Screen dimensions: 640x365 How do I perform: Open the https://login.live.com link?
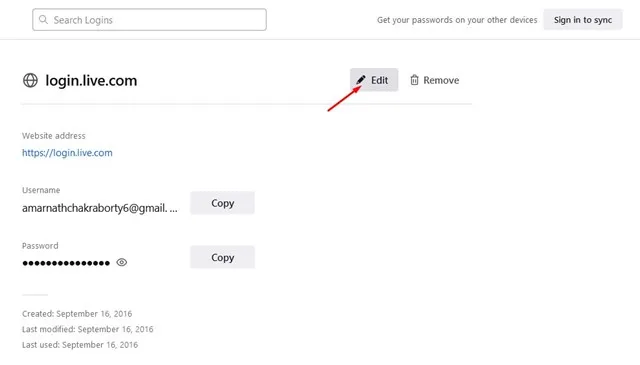(67, 153)
